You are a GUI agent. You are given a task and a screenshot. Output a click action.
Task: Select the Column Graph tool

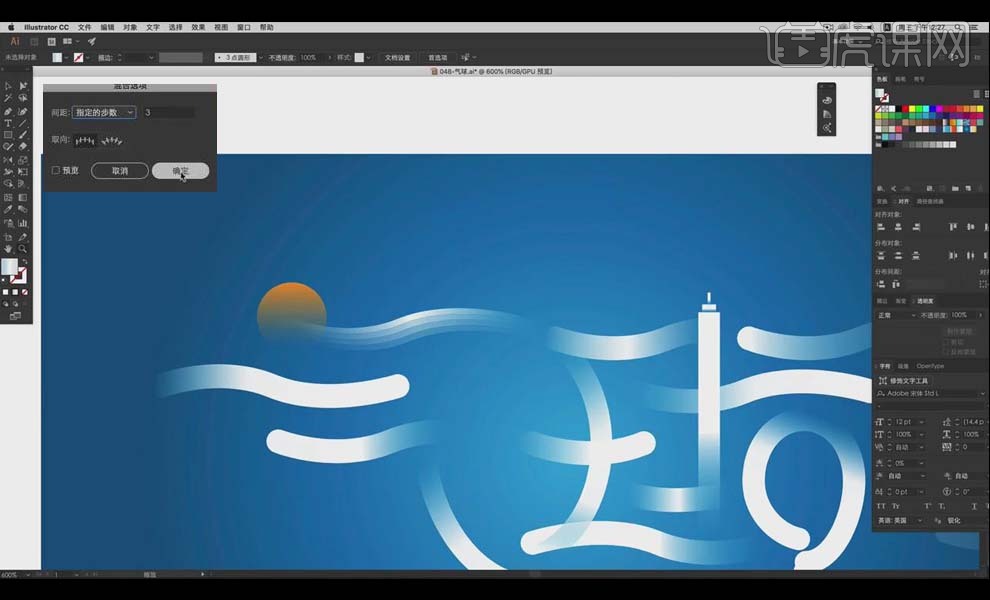(23, 223)
